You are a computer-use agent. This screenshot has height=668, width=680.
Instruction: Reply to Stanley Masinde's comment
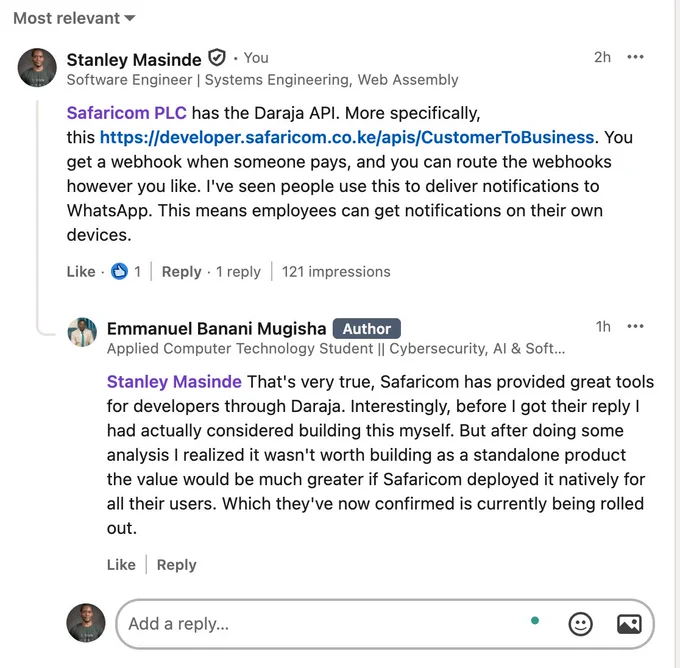(181, 272)
